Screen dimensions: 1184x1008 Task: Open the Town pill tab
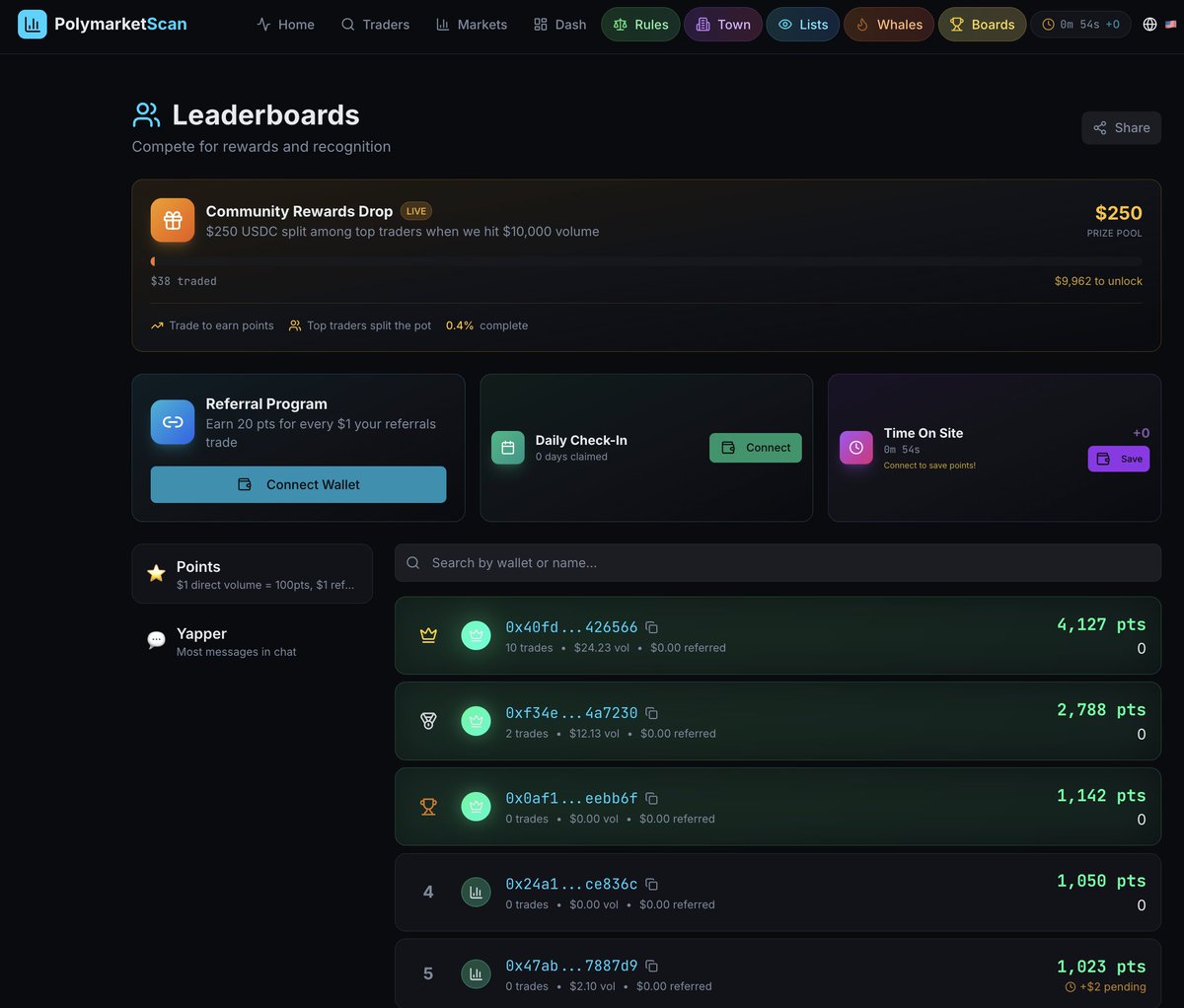[723, 25]
